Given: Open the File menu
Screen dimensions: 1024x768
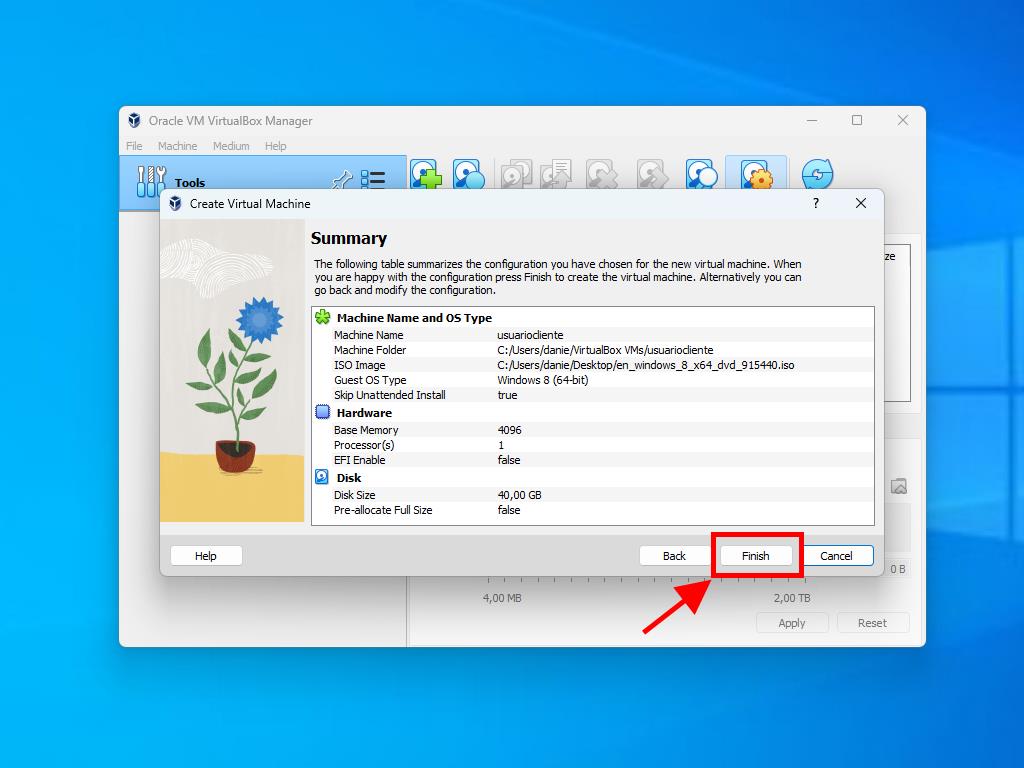Looking at the screenshot, I should [x=134, y=146].
